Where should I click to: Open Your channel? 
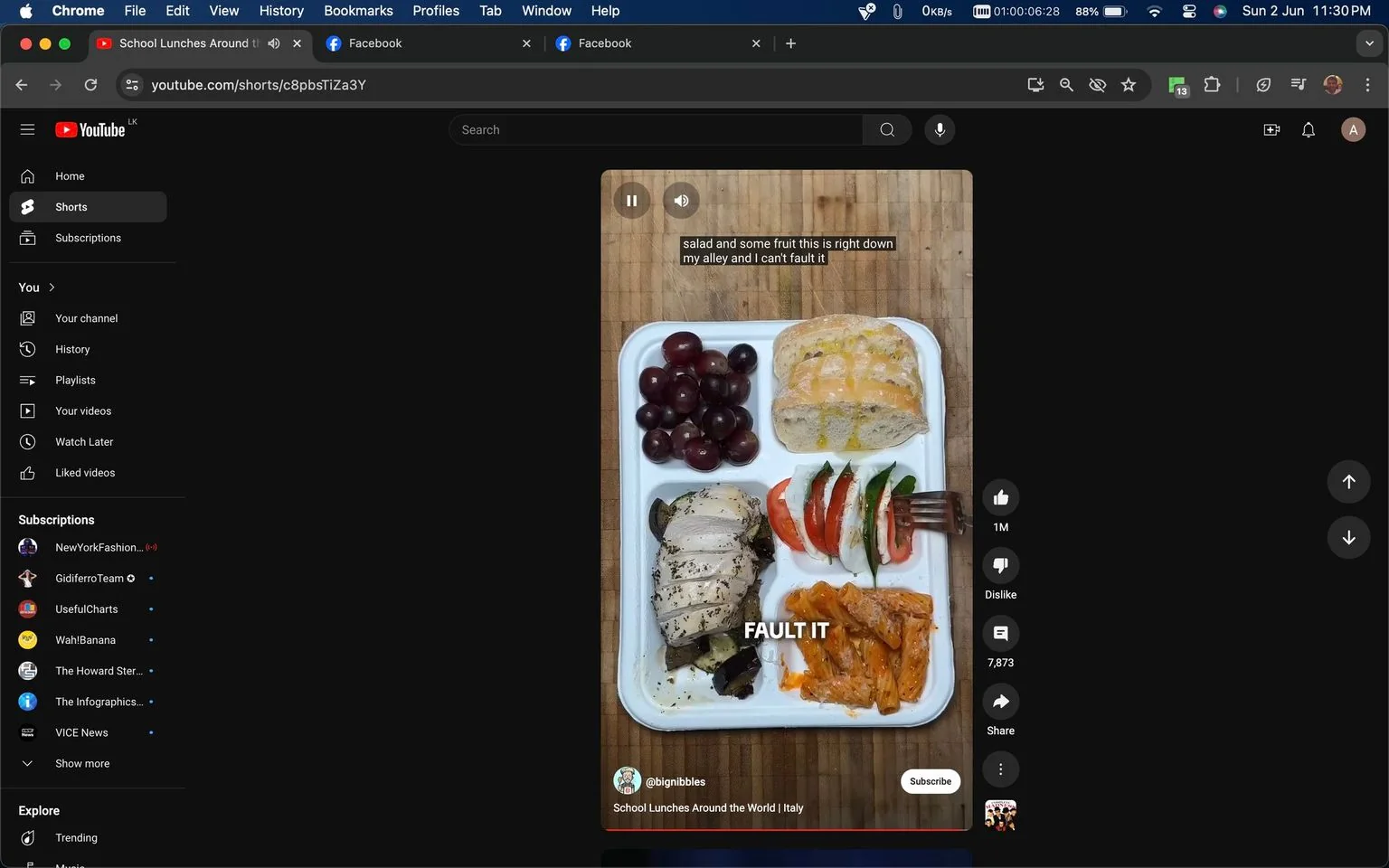coord(88,318)
